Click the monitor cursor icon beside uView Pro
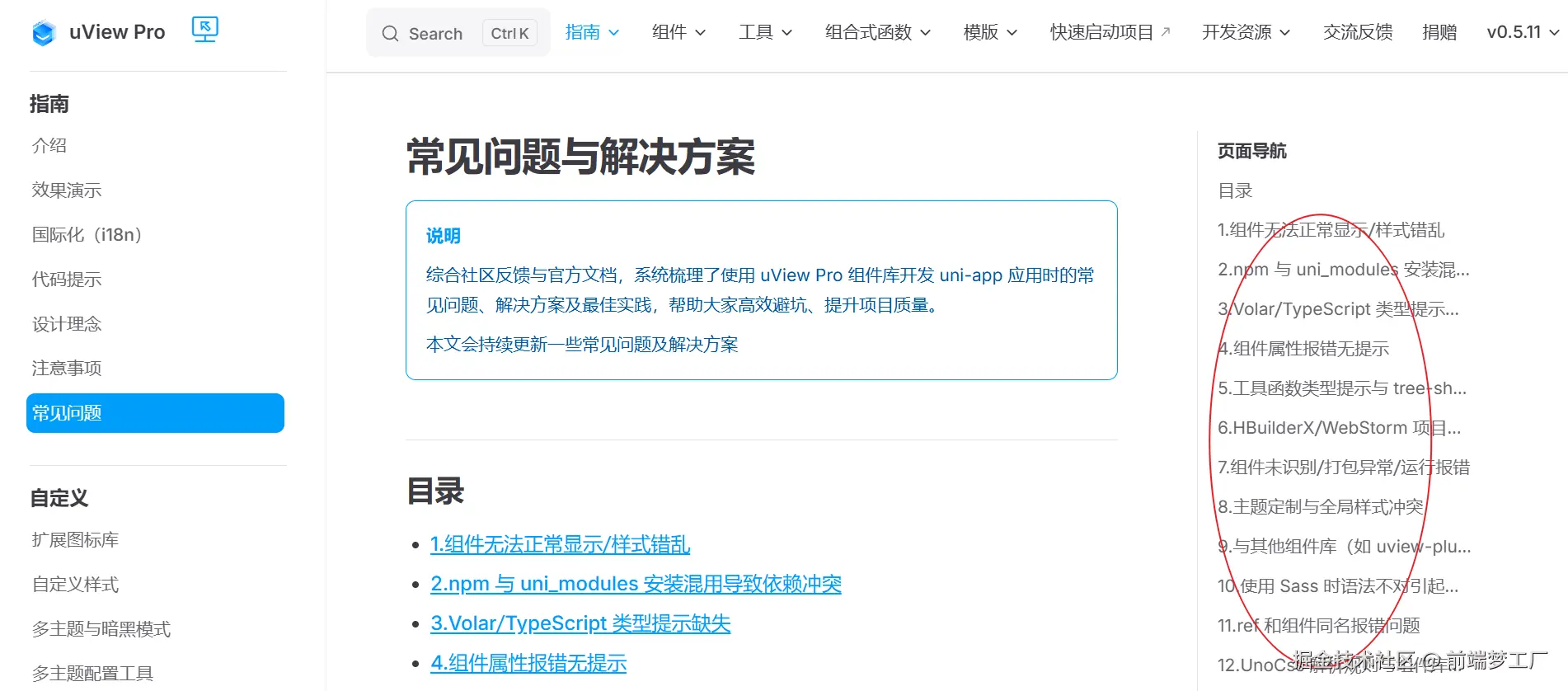Image resolution: width=1568 pixels, height=691 pixels. [204, 30]
